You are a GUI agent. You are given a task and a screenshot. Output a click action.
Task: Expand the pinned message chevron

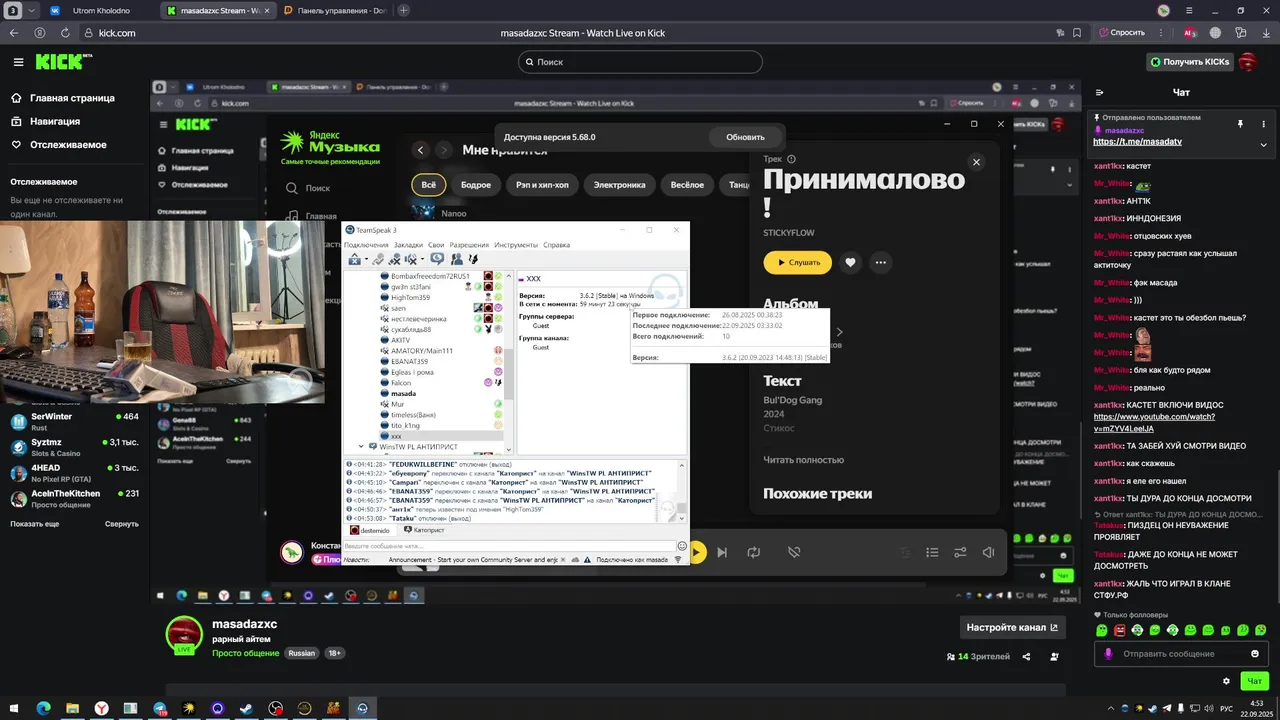pyautogui.click(x=1263, y=145)
